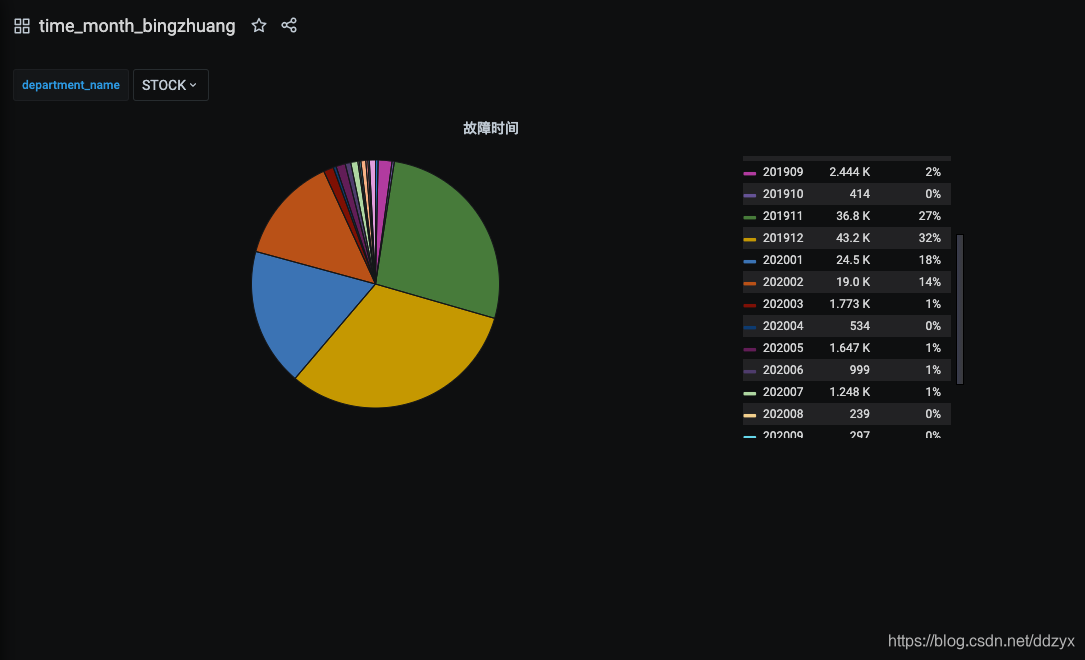Toggle series 201909 in legend
The width and height of the screenshot is (1085, 660).
point(783,172)
